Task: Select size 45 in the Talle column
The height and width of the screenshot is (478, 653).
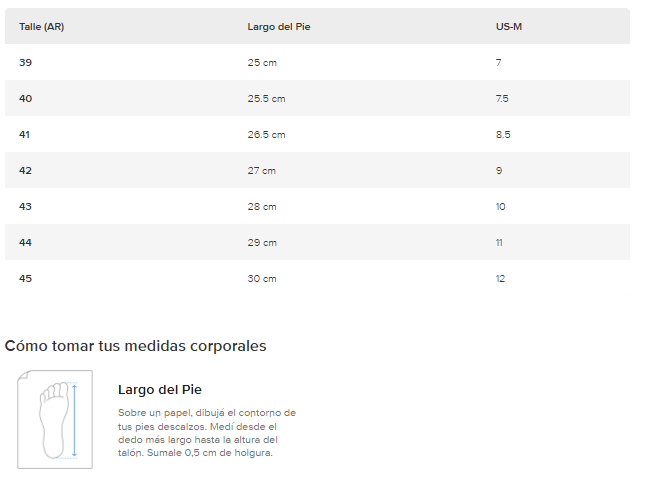Action: [25, 278]
